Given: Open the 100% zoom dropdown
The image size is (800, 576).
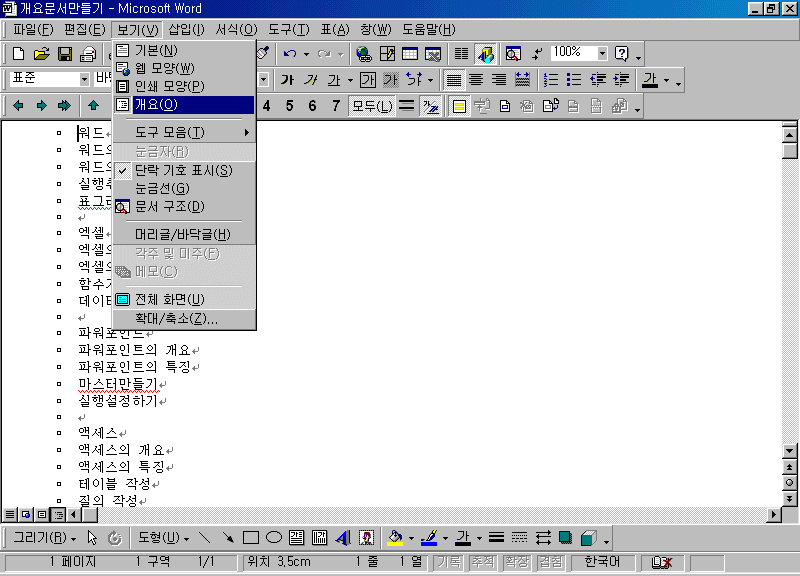Looking at the screenshot, I should pos(603,53).
